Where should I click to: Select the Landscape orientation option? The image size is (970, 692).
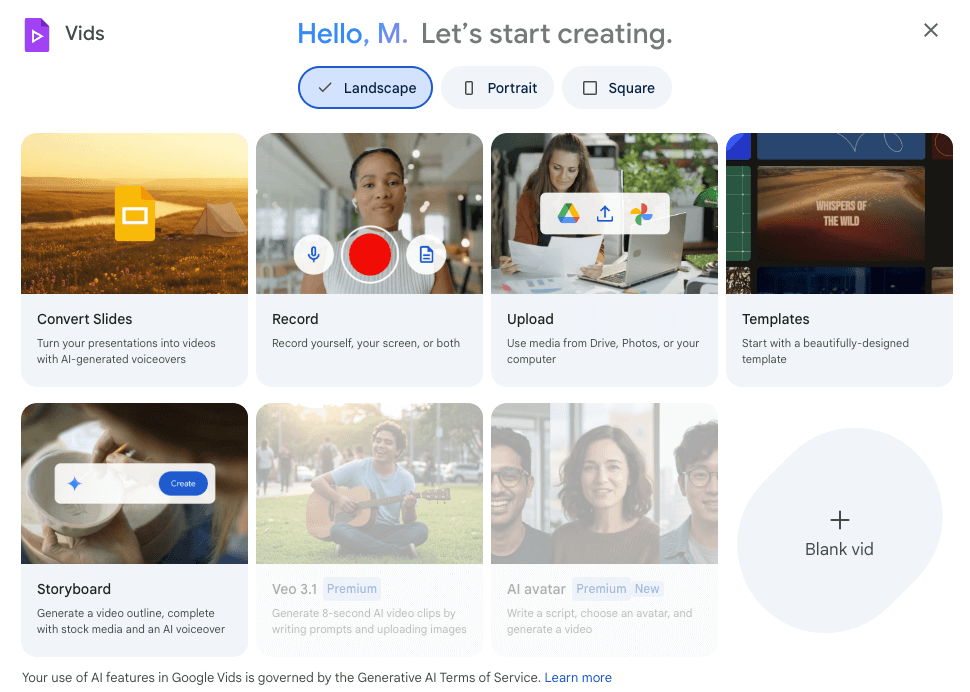pyautogui.click(x=365, y=88)
